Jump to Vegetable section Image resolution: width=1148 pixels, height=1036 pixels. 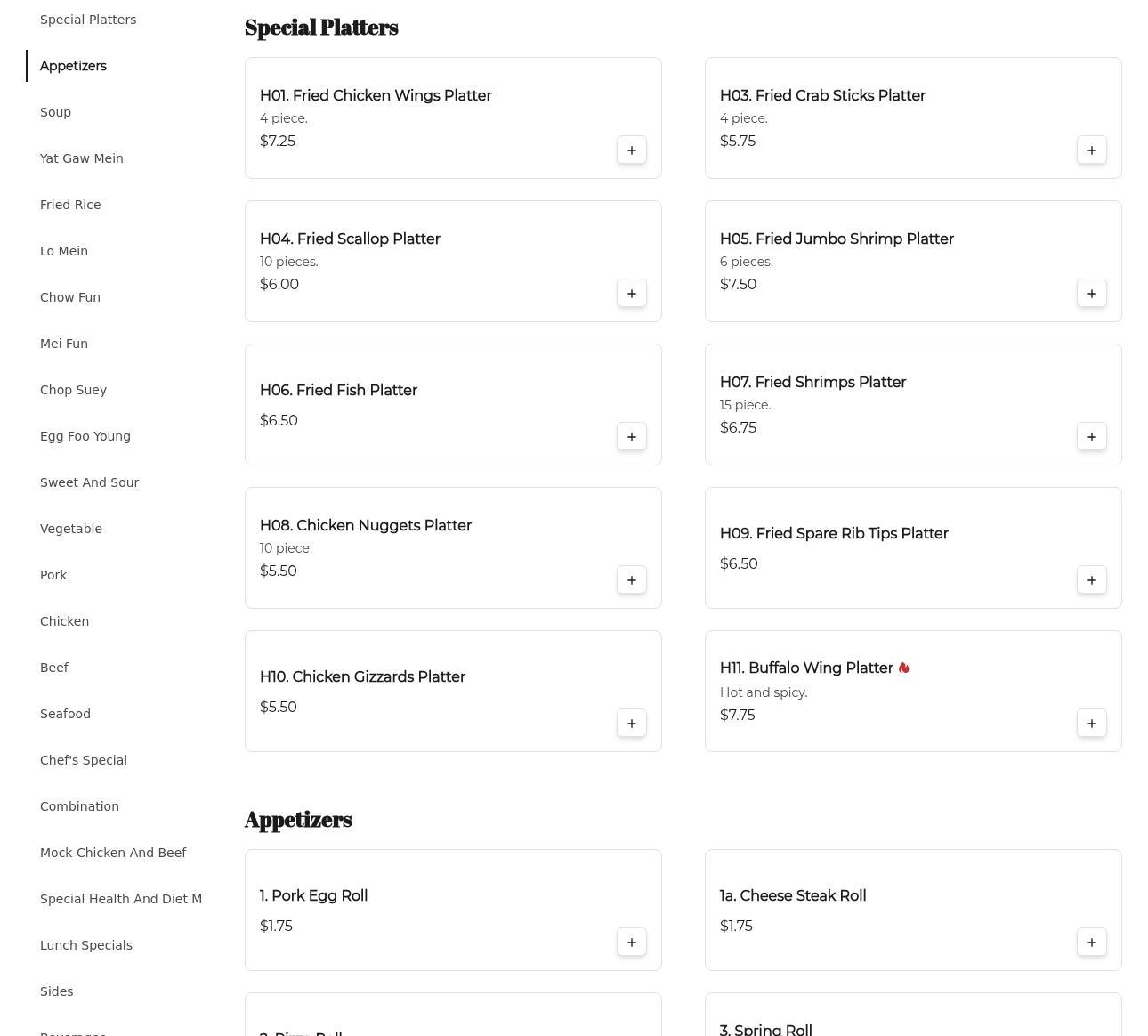[71, 529]
